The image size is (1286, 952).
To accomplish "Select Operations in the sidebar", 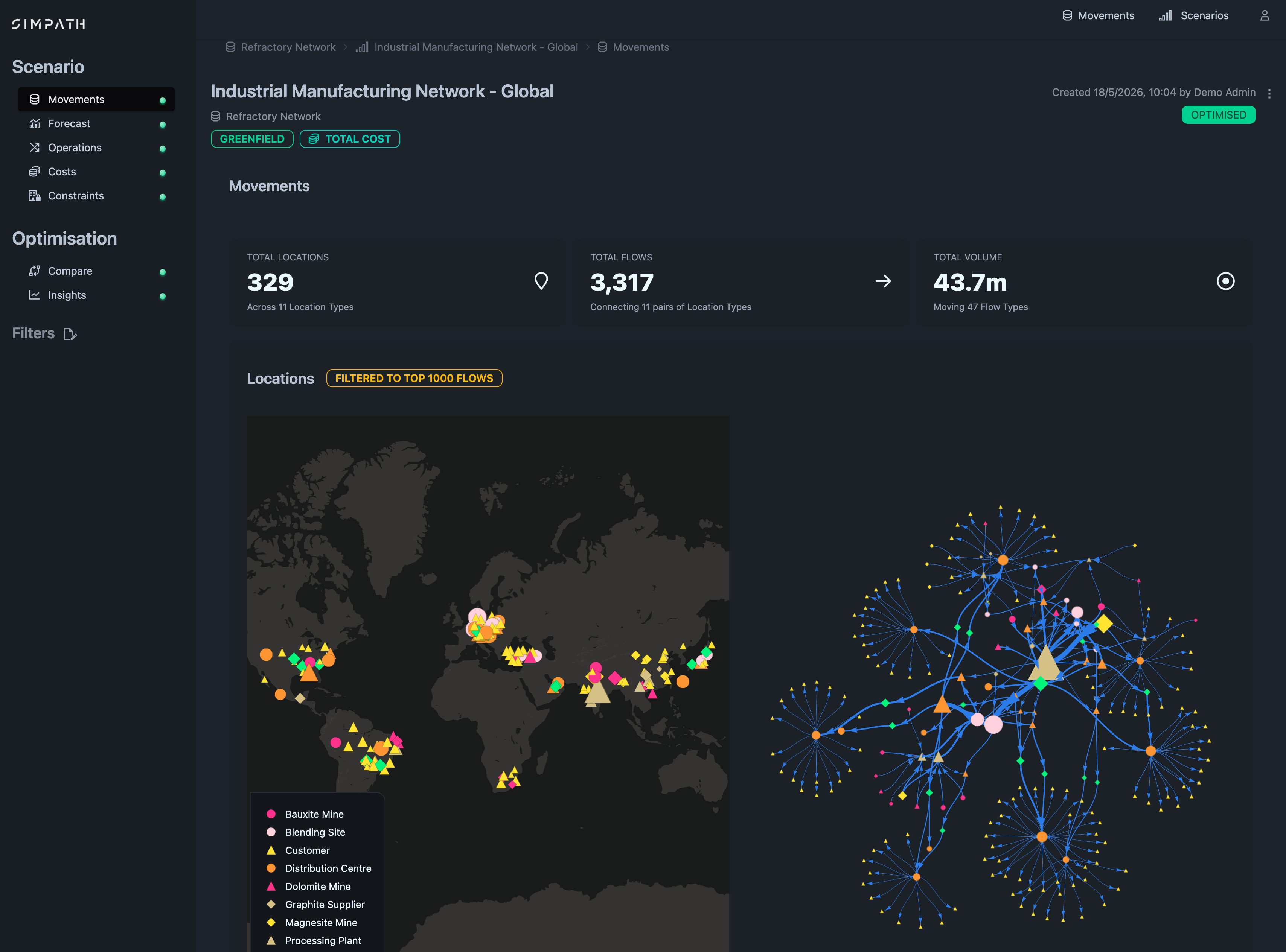I will tap(96, 148).
